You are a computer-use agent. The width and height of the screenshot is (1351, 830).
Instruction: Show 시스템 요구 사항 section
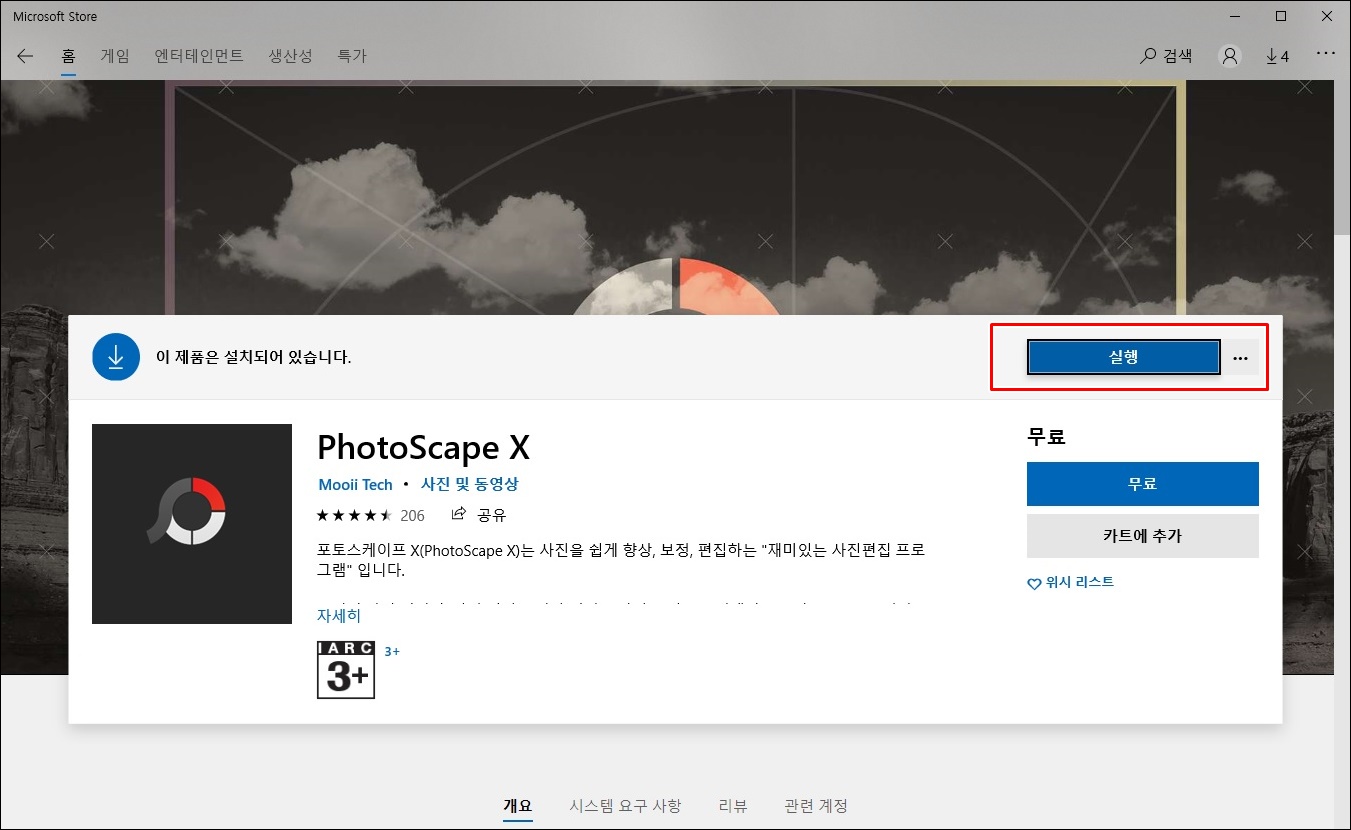point(625,806)
